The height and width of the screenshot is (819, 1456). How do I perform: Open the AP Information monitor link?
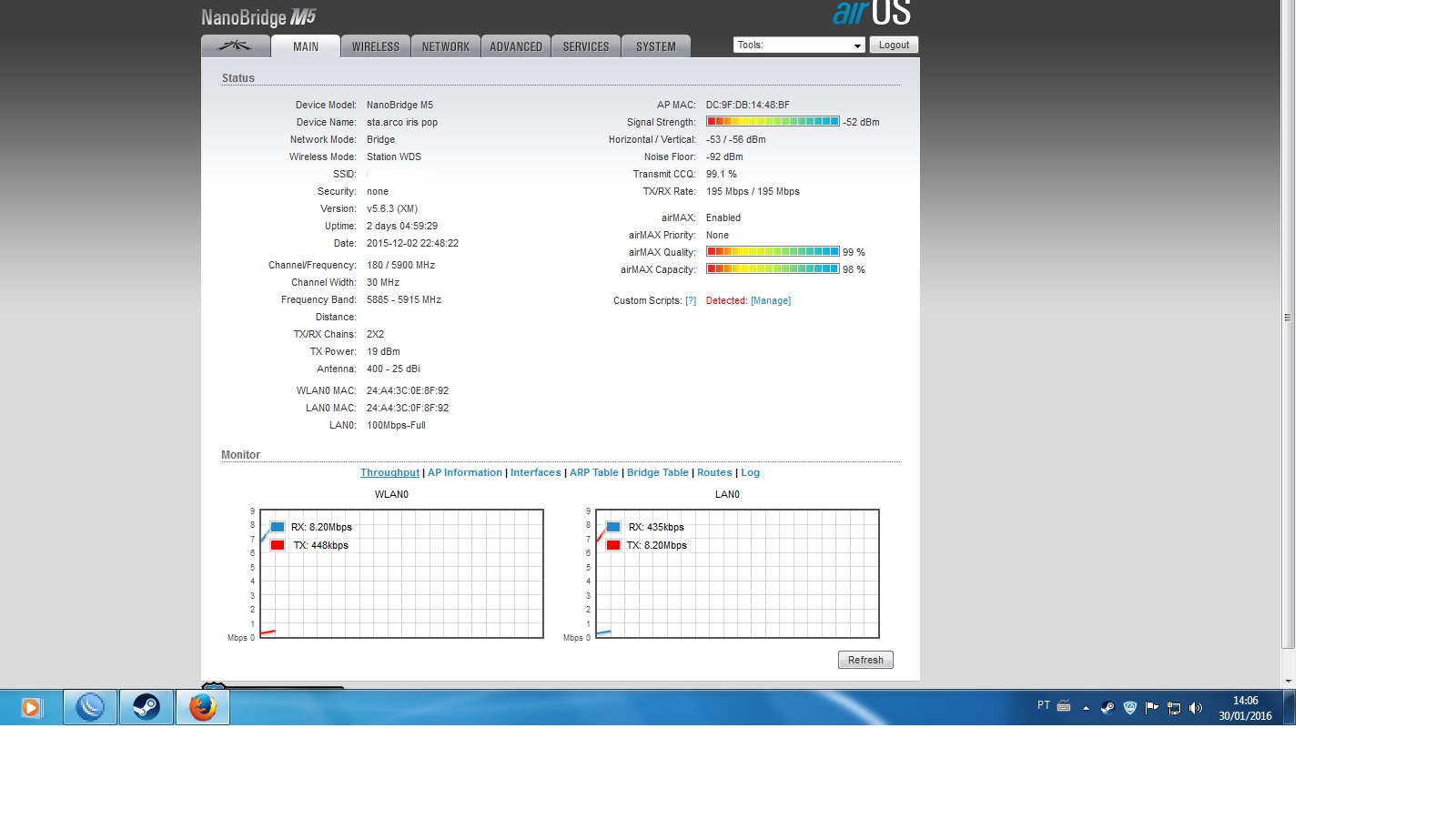pyautogui.click(x=465, y=473)
